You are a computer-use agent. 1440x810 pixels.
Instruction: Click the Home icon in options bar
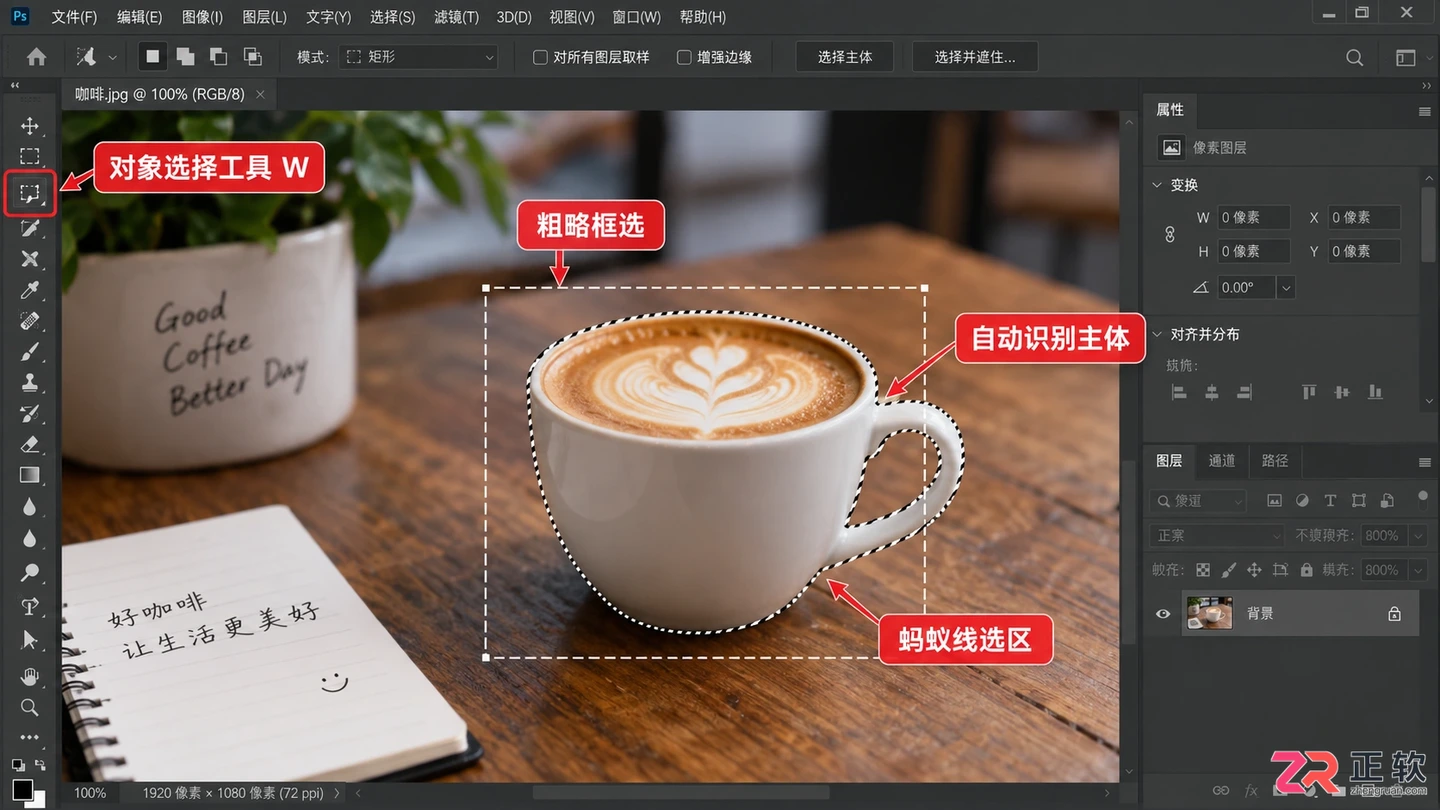coord(37,57)
